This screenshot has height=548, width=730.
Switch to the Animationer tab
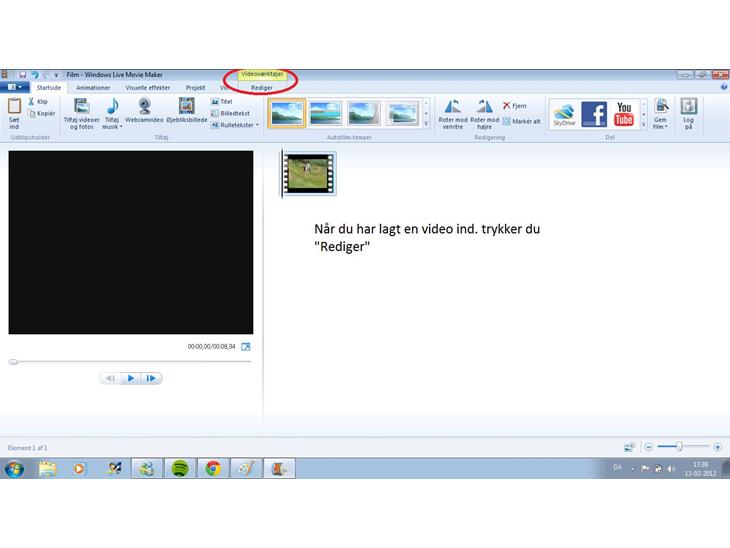(93, 87)
